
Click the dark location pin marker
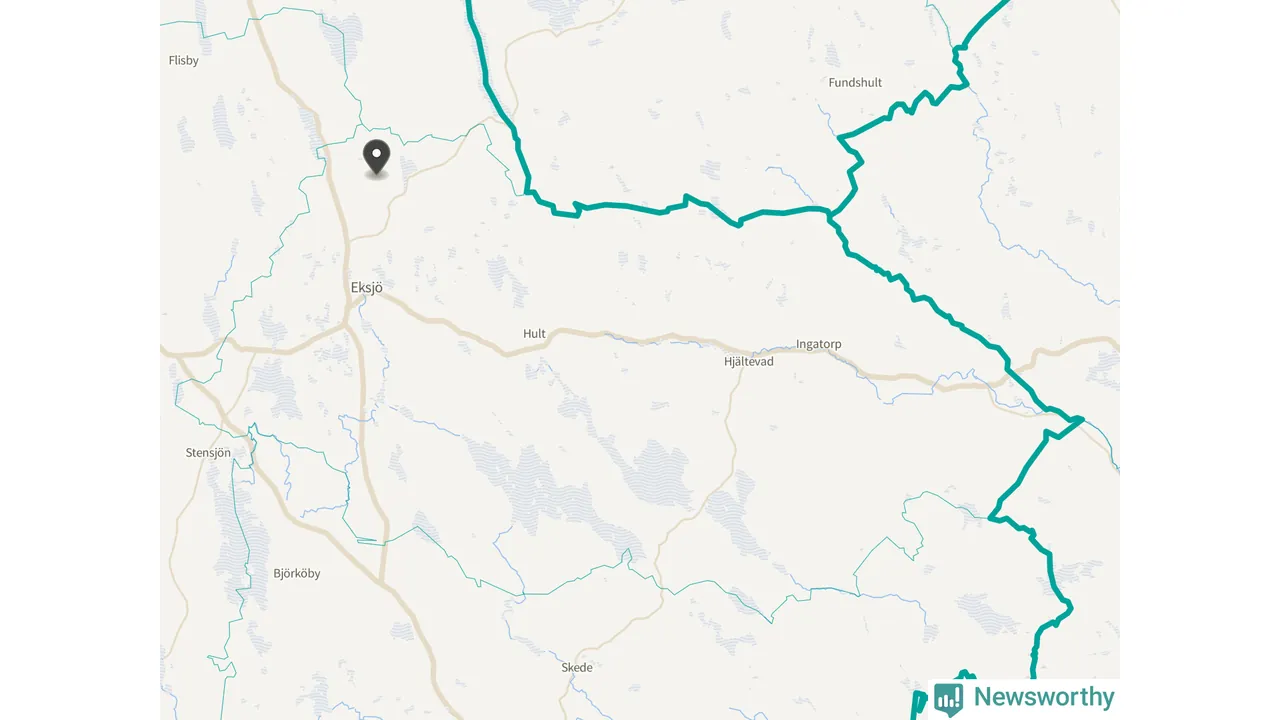pyautogui.click(x=376, y=158)
